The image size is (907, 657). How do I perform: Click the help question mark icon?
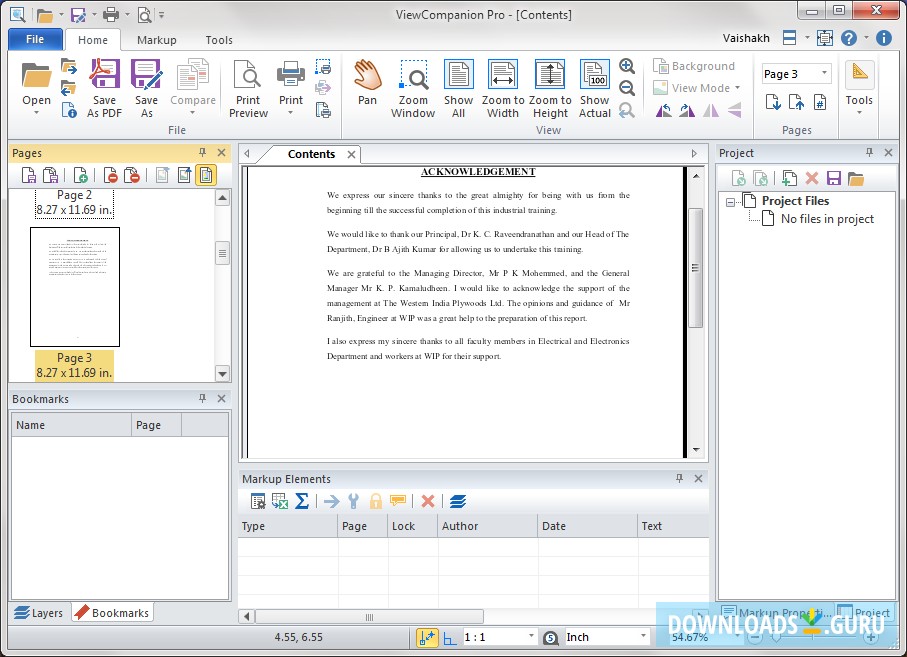click(849, 38)
